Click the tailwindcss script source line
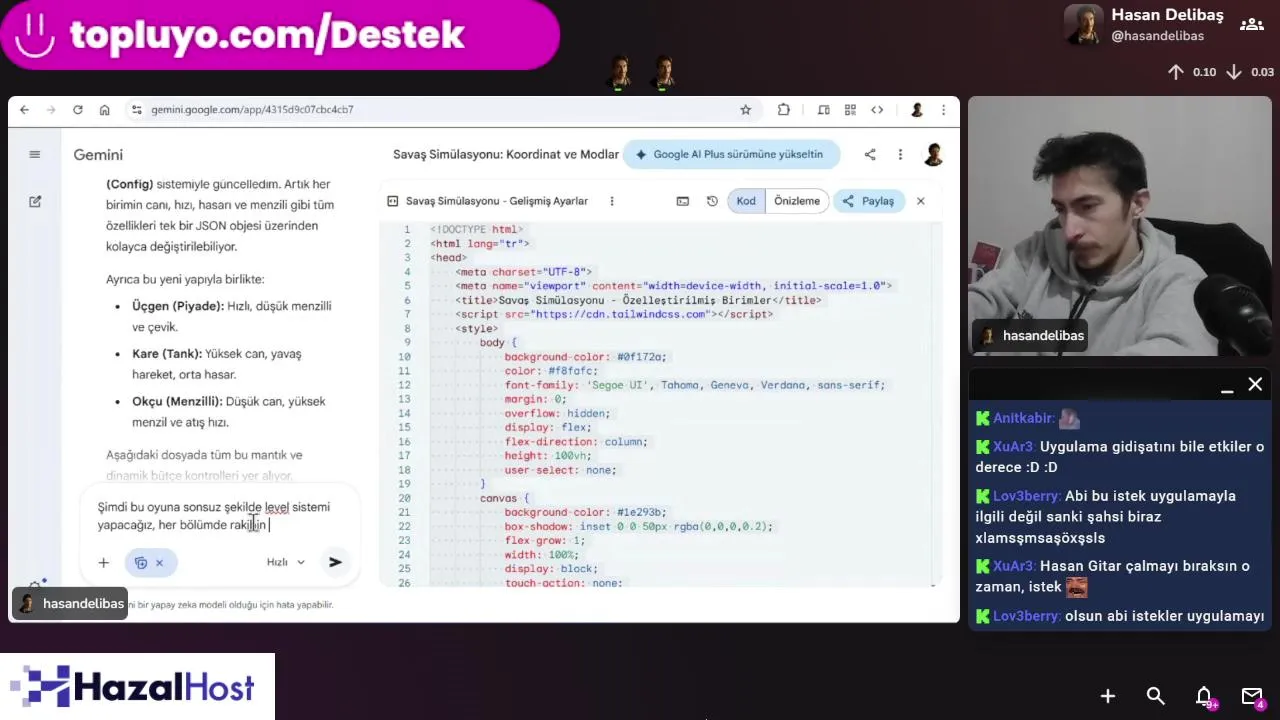This screenshot has width=1280, height=720. click(614, 314)
